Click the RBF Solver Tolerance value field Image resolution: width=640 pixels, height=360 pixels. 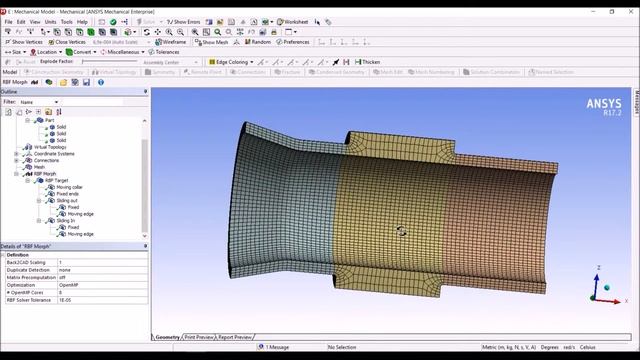tap(102, 300)
